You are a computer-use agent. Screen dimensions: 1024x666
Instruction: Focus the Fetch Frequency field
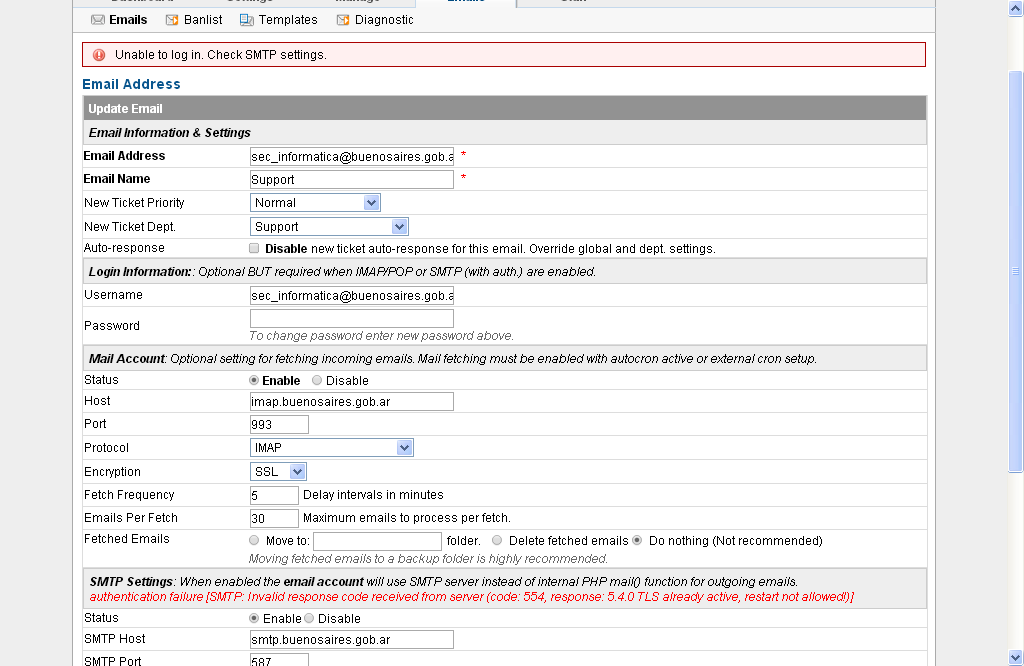[x=274, y=495]
